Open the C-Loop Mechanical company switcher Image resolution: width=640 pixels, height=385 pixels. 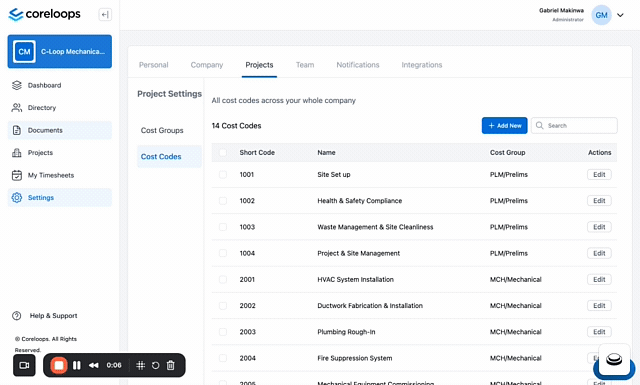coord(60,51)
